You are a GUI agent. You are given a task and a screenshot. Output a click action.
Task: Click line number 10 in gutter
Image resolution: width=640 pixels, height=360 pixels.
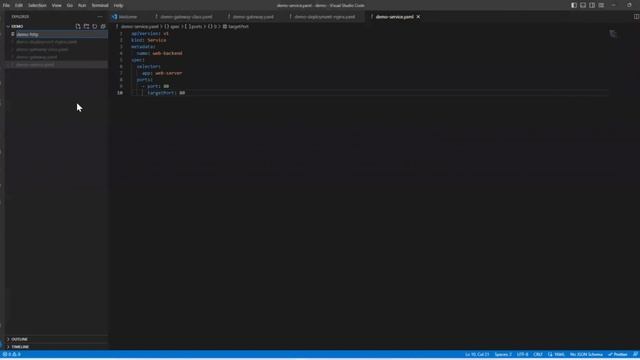tap(120, 93)
